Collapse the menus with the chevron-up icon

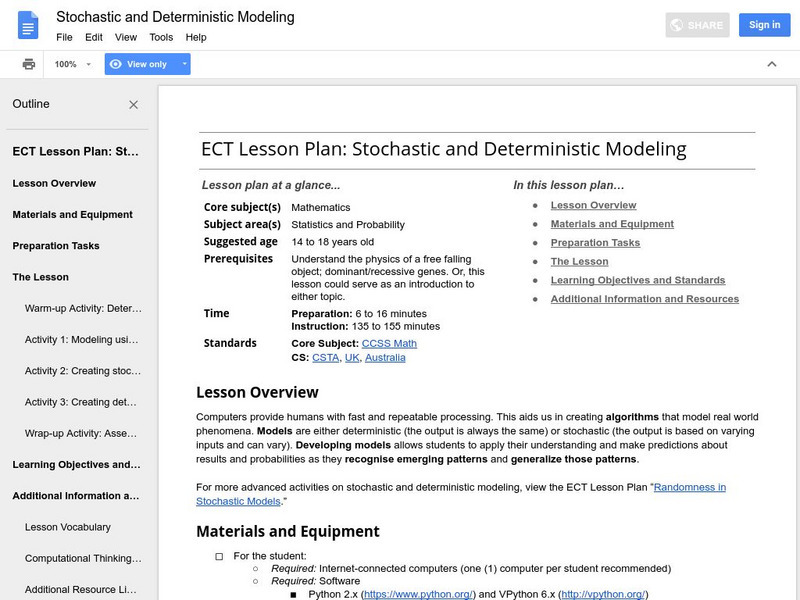click(771, 64)
